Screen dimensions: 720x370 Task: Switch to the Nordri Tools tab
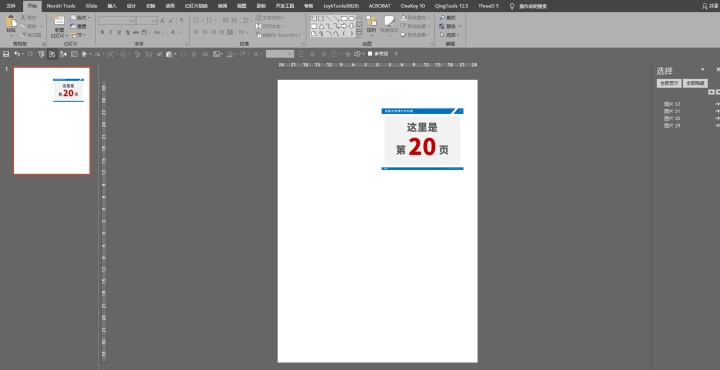(x=61, y=6)
